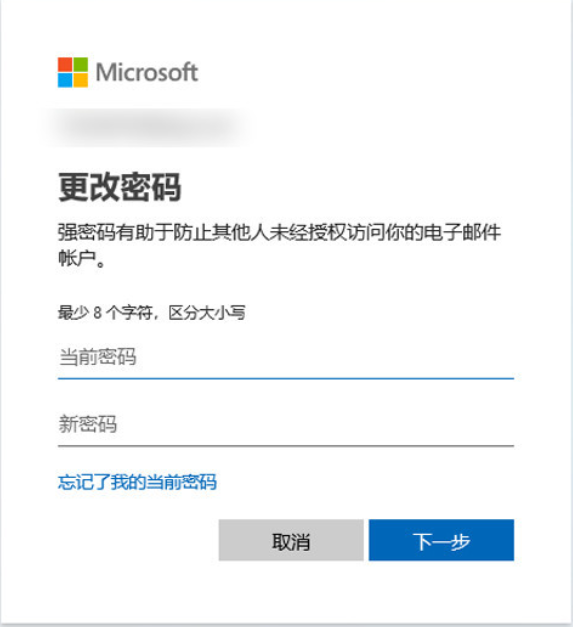573x627 pixels.
Task: Click blank area left of 取消 button
Action: pyautogui.click(x=136, y=540)
